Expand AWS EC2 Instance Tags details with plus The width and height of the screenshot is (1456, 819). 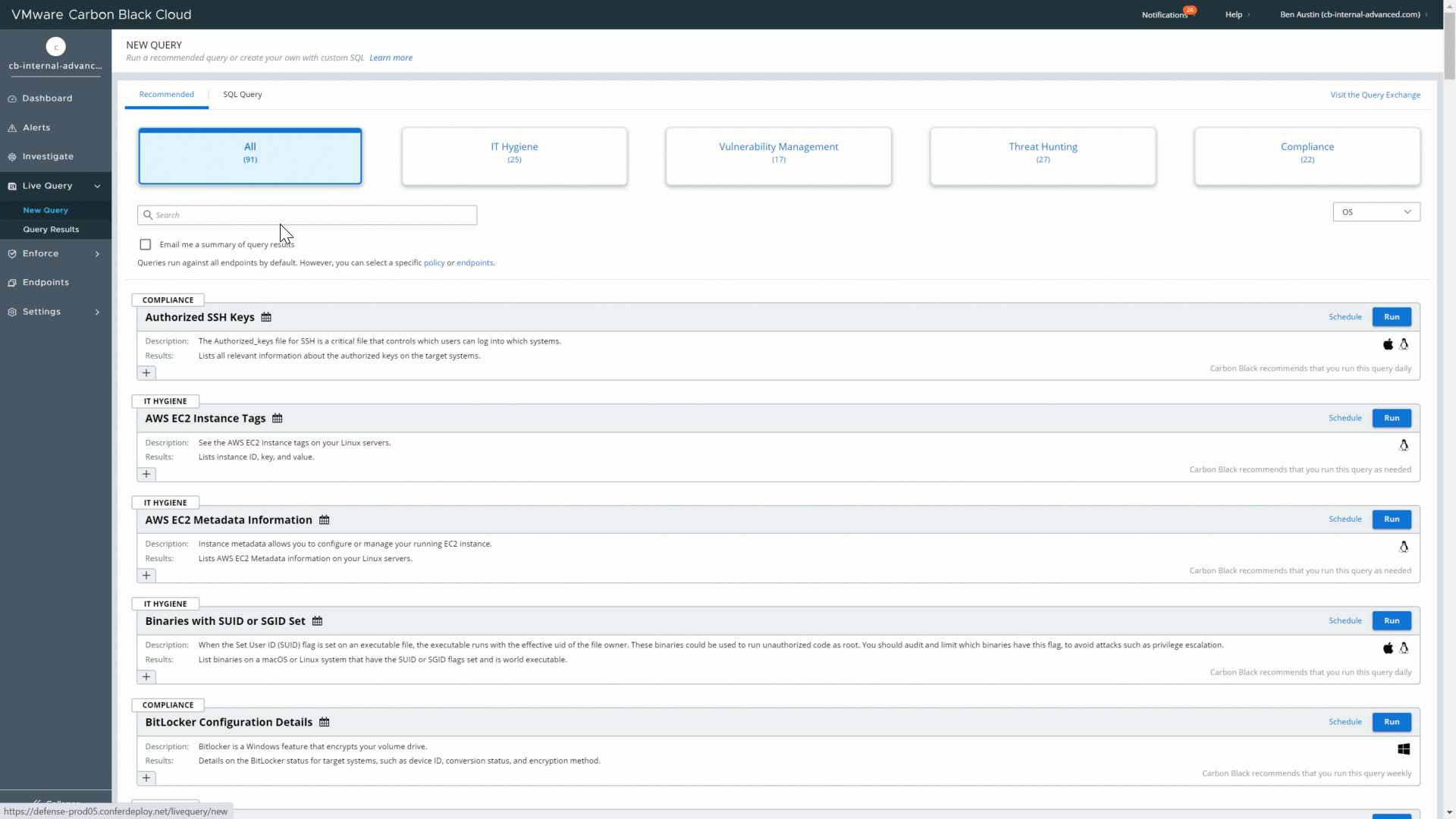click(x=146, y=475)
